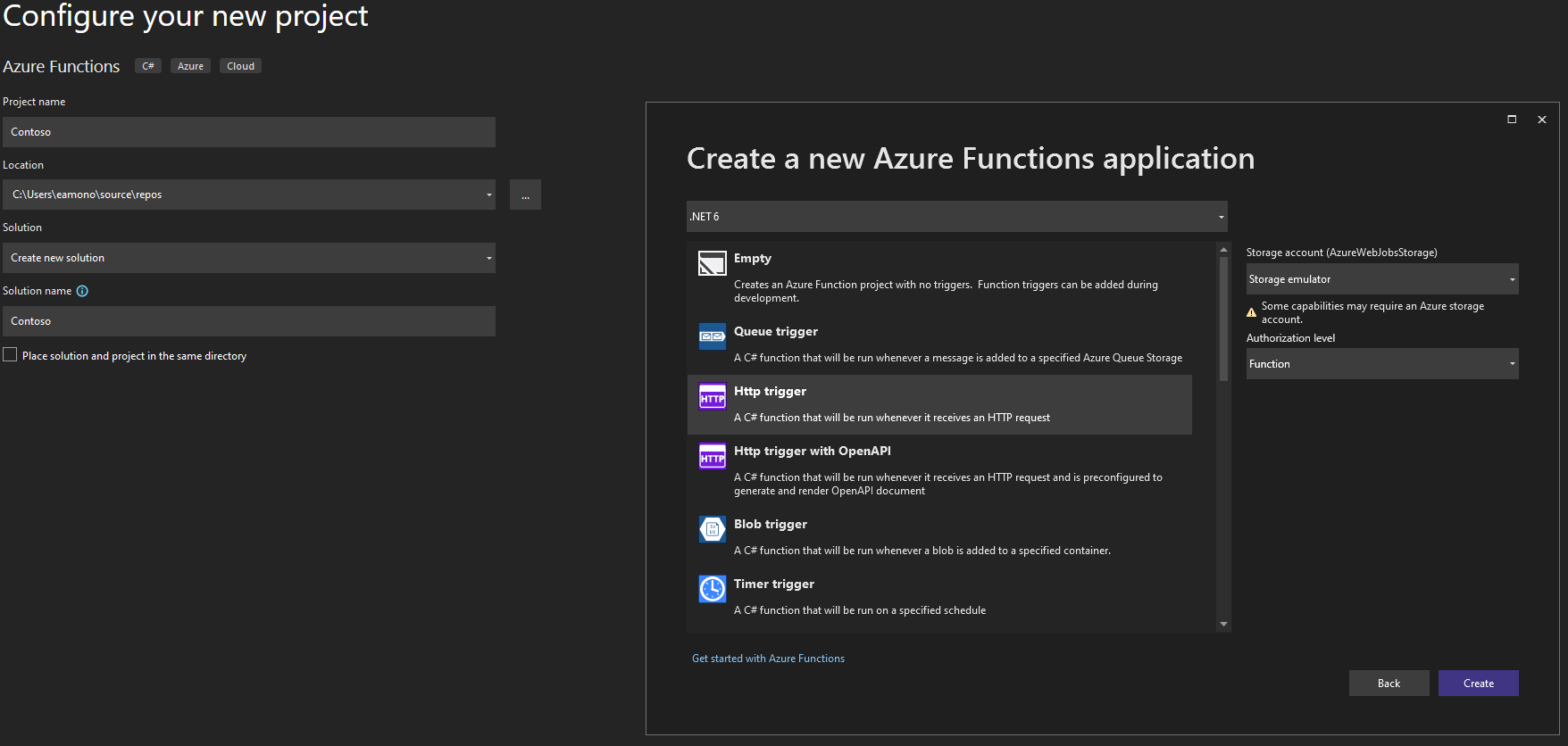The height and width of the screenshot is (746, 1568).
Task: Open Get started with Azure Functions link
Action: point(768,659)
